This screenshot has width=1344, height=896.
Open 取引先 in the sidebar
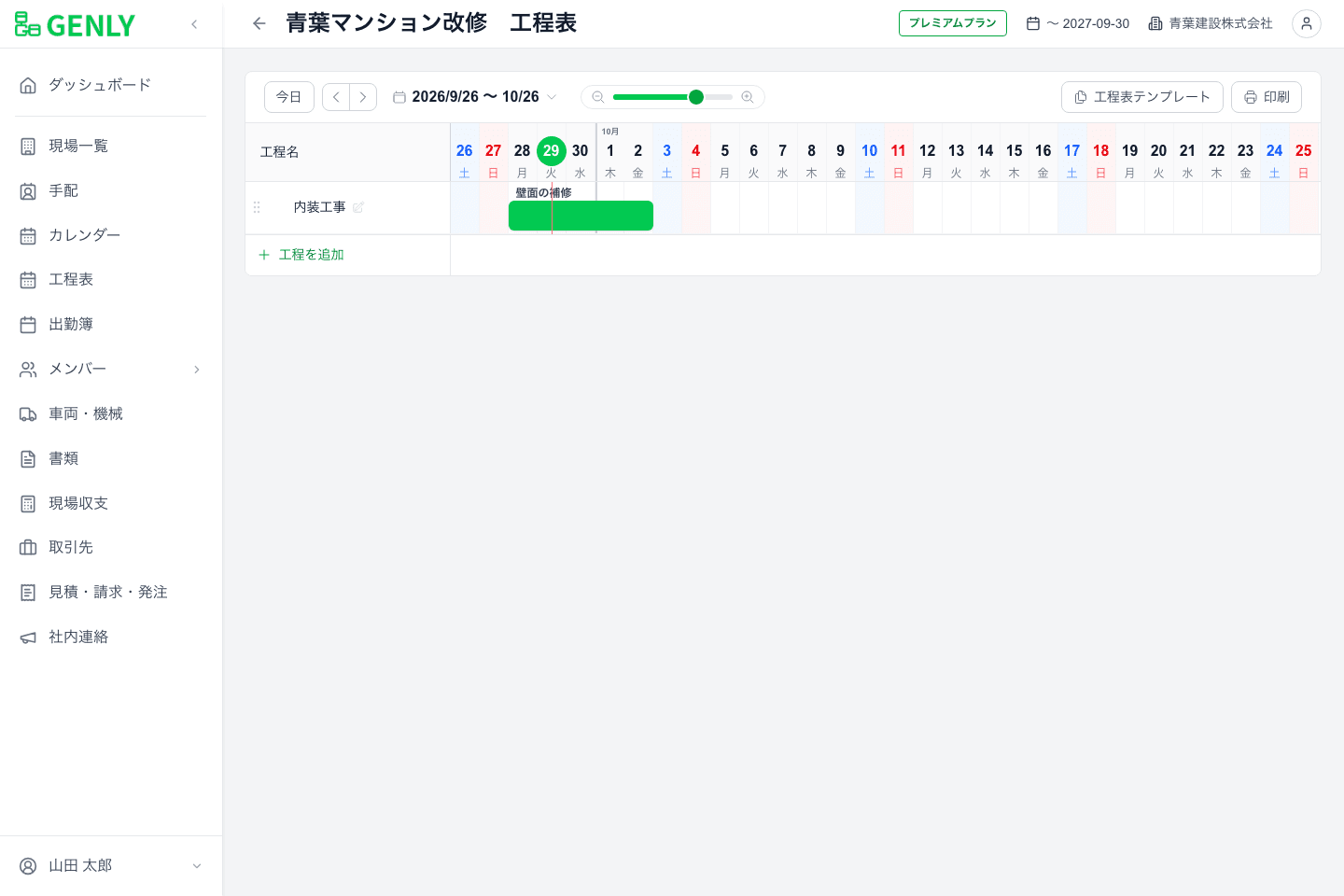tap(111, 547)
